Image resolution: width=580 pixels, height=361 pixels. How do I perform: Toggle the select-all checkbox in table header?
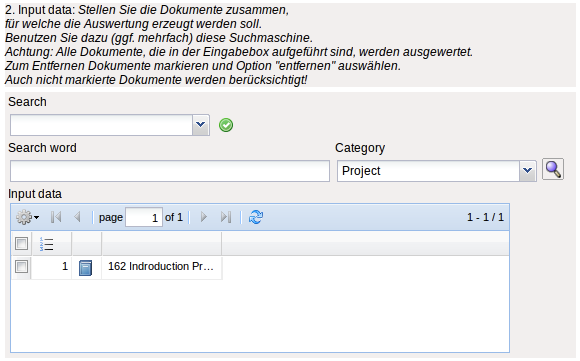[x=21, y=244]
